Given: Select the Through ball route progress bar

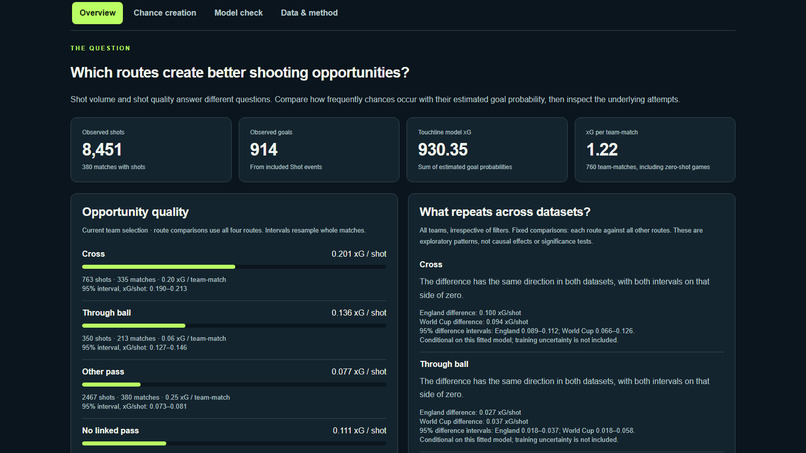Looking at the screenshot, I should tap(234, 325).
